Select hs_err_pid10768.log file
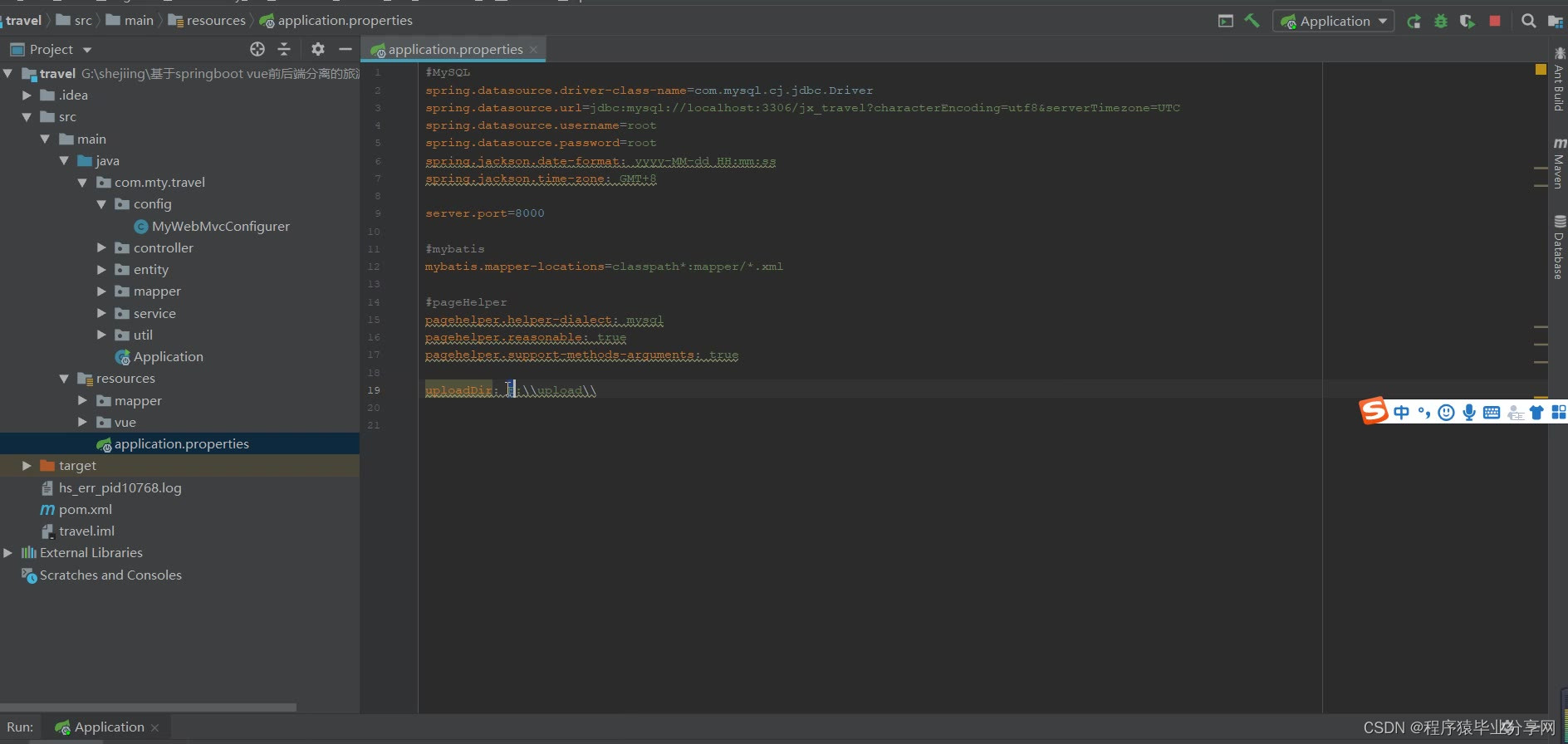Screen dimensions: 1568x744 point(111,487)
